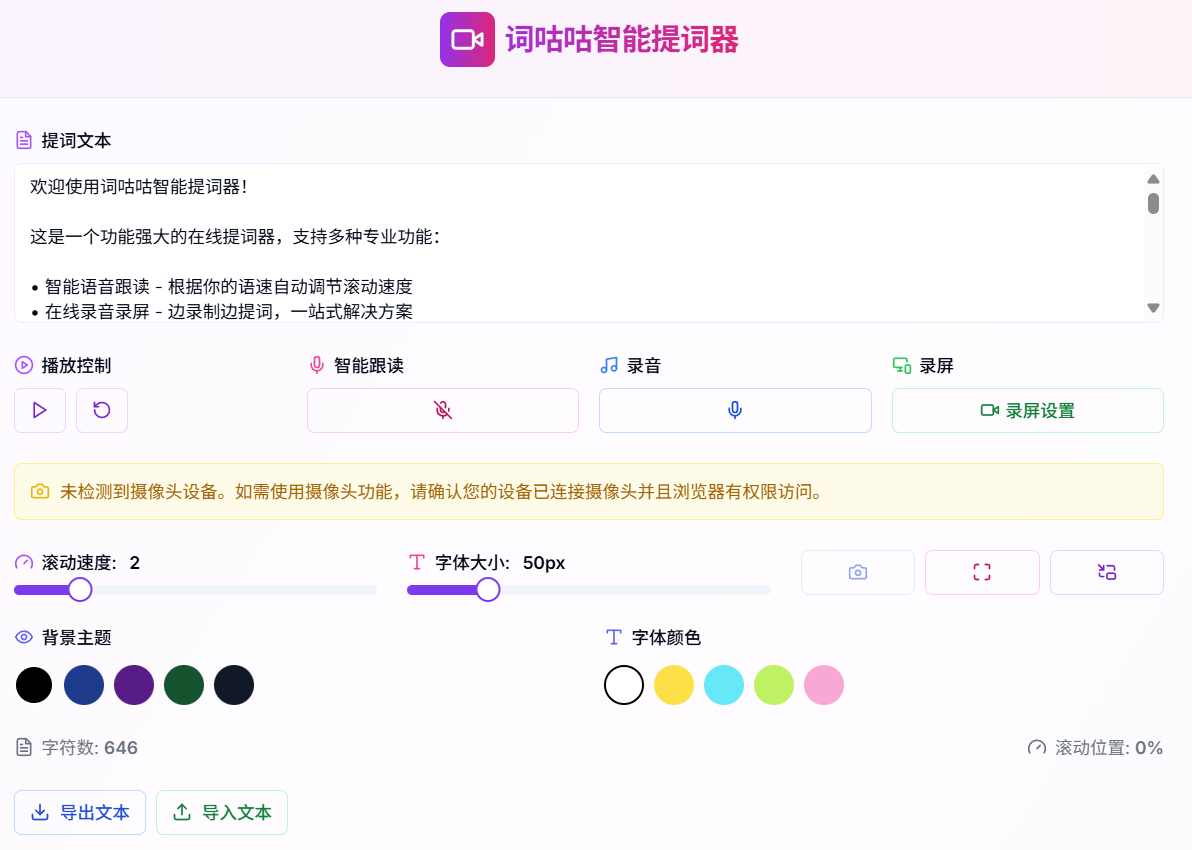Click the purple video camera app logo
This screenshot has width=1192, height=850.
[467, 40]
